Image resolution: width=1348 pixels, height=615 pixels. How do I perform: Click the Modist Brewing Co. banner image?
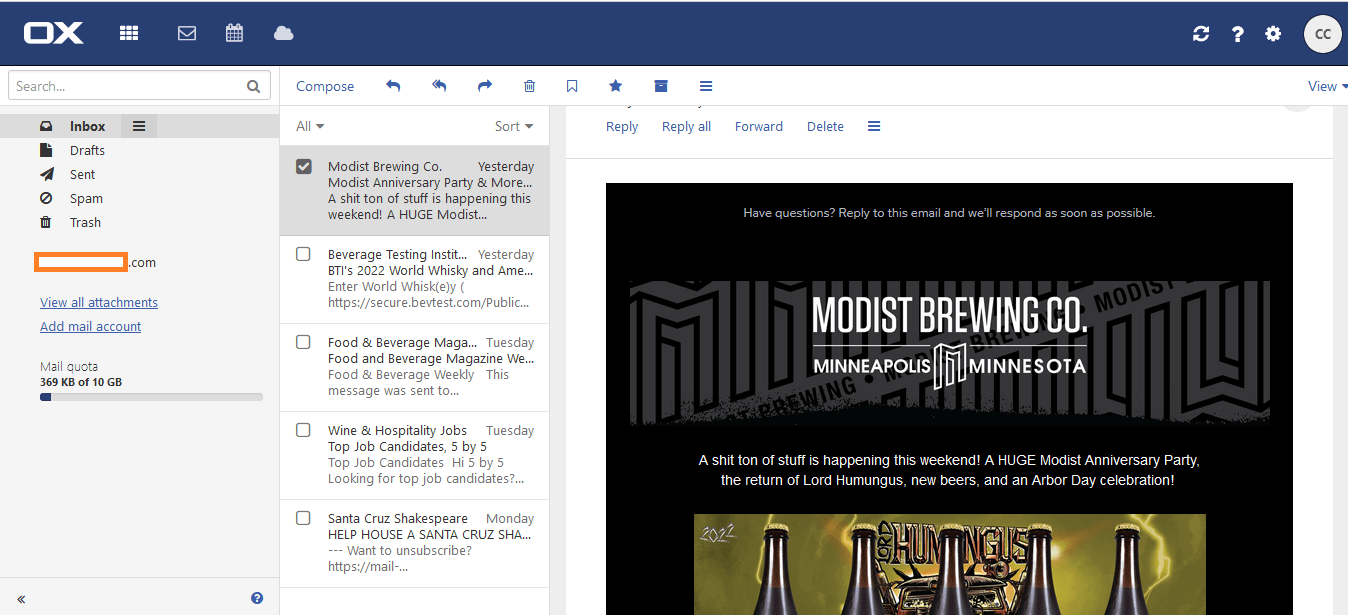950,353
